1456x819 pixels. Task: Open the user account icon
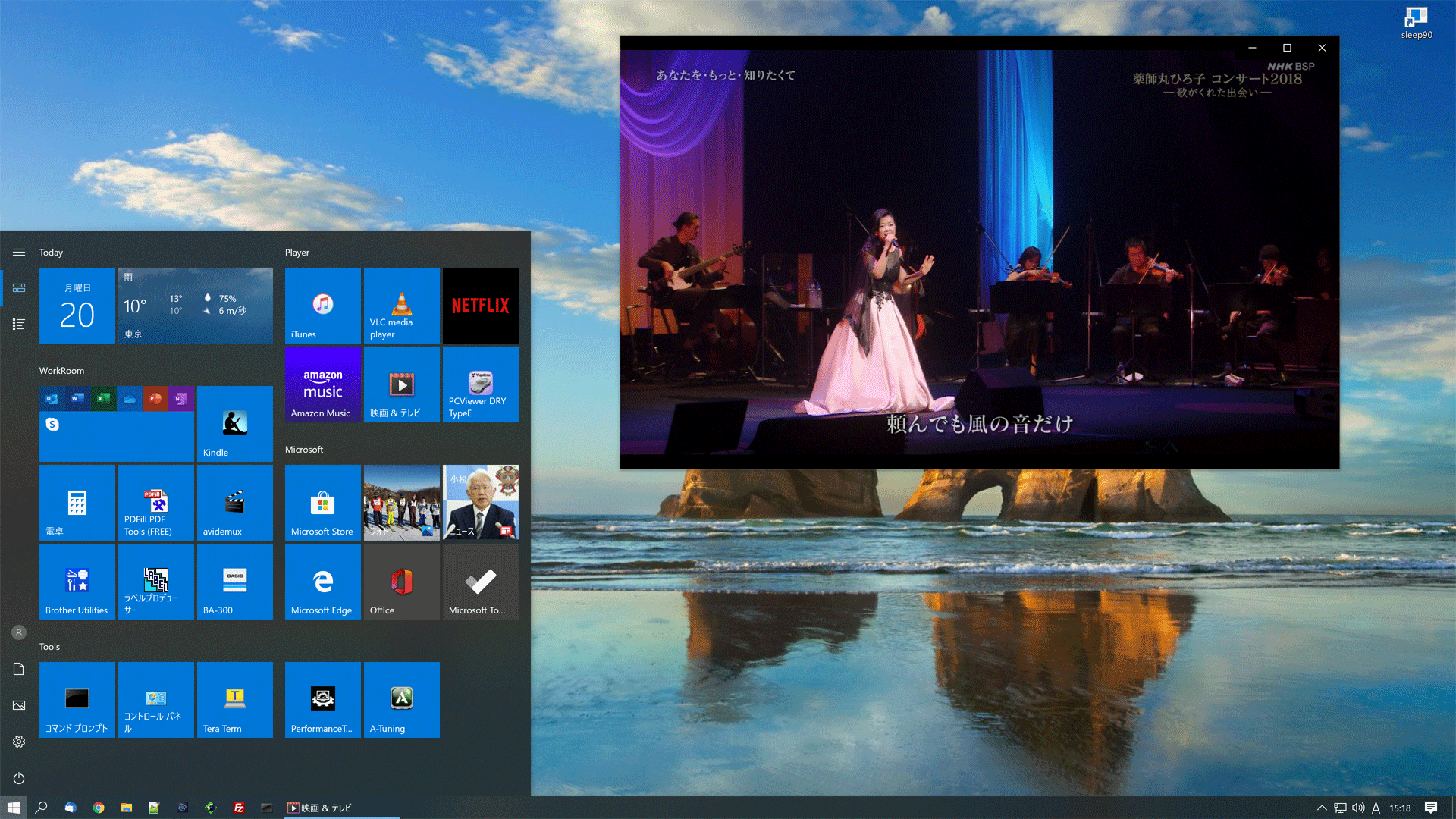tap(19, 632)
